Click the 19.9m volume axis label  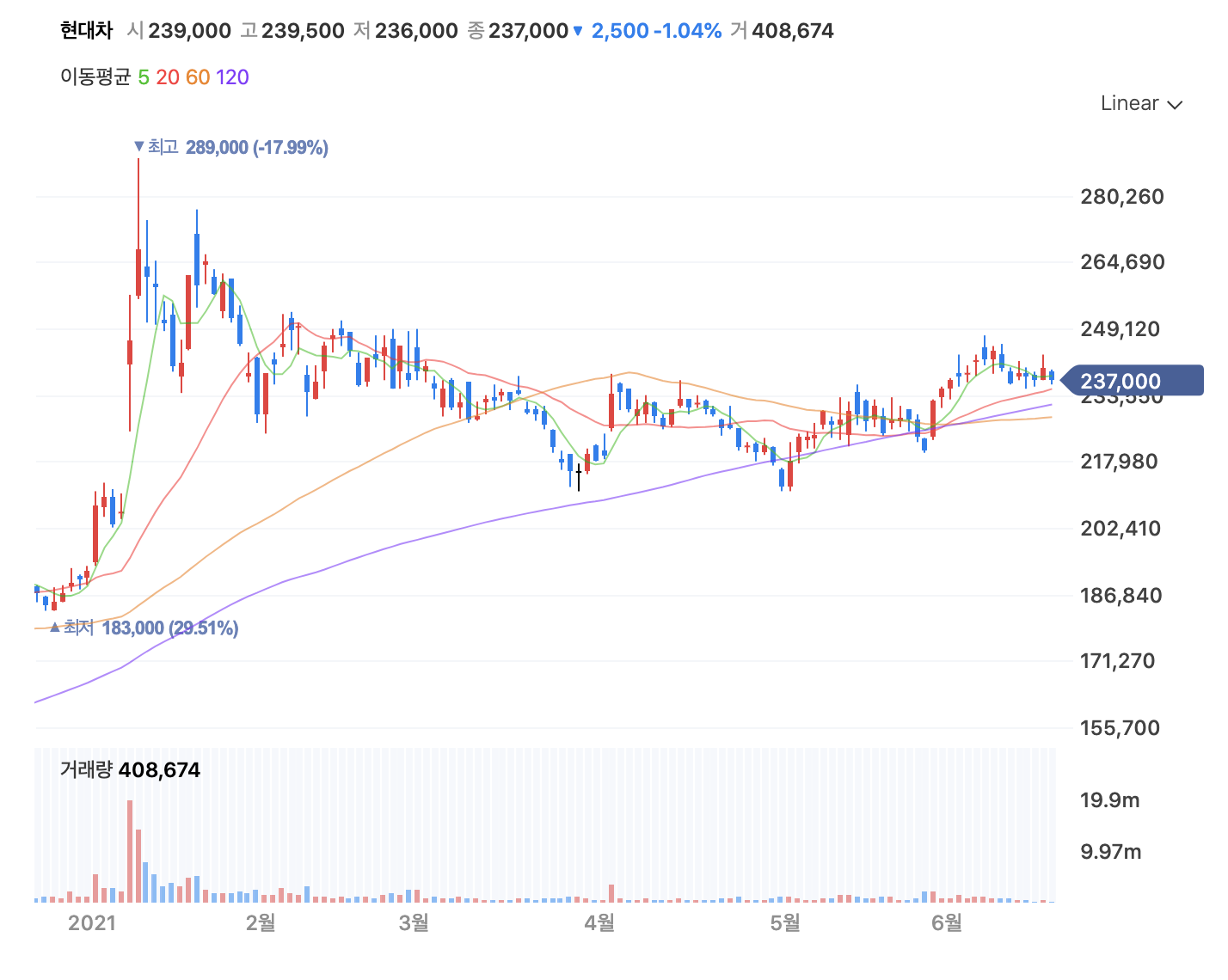pyautogui.click(x=1110, y=800)
